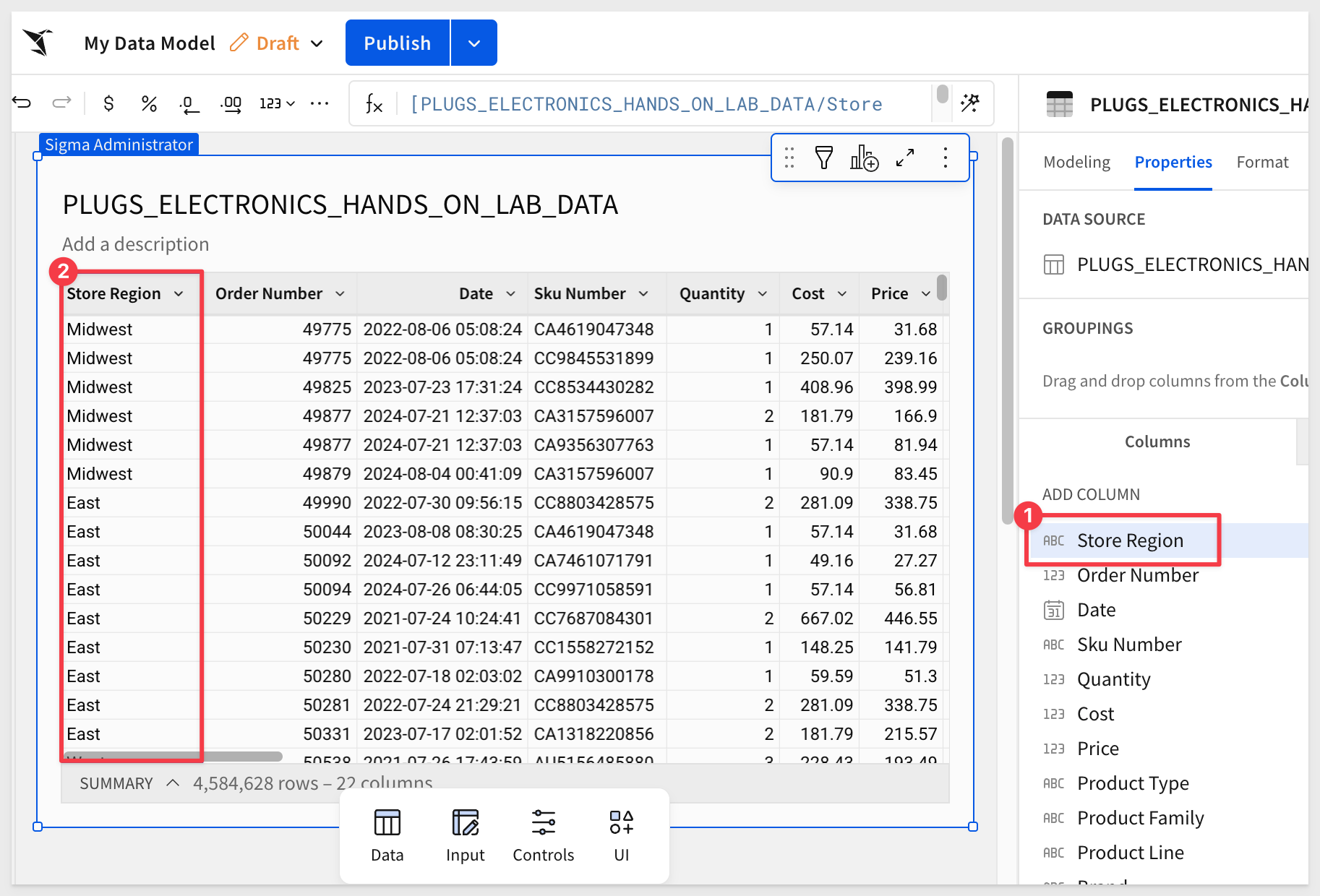Open more toolbar options ellipsis
The width and height of the screenshot is (1320, 896).
click(x=320, y=103)
